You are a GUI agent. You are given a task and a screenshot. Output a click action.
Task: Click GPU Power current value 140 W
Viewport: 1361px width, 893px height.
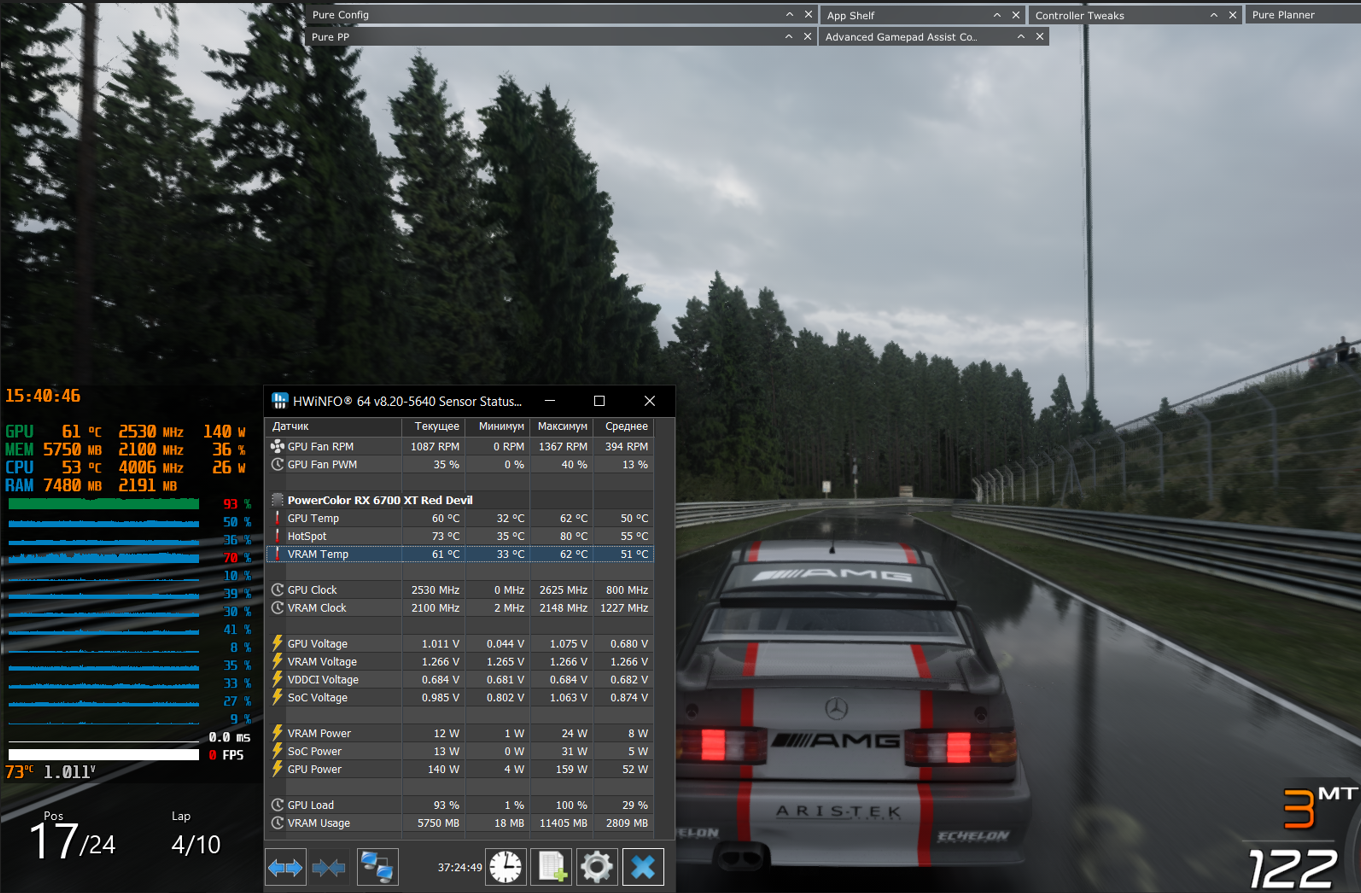coord(442,769)
